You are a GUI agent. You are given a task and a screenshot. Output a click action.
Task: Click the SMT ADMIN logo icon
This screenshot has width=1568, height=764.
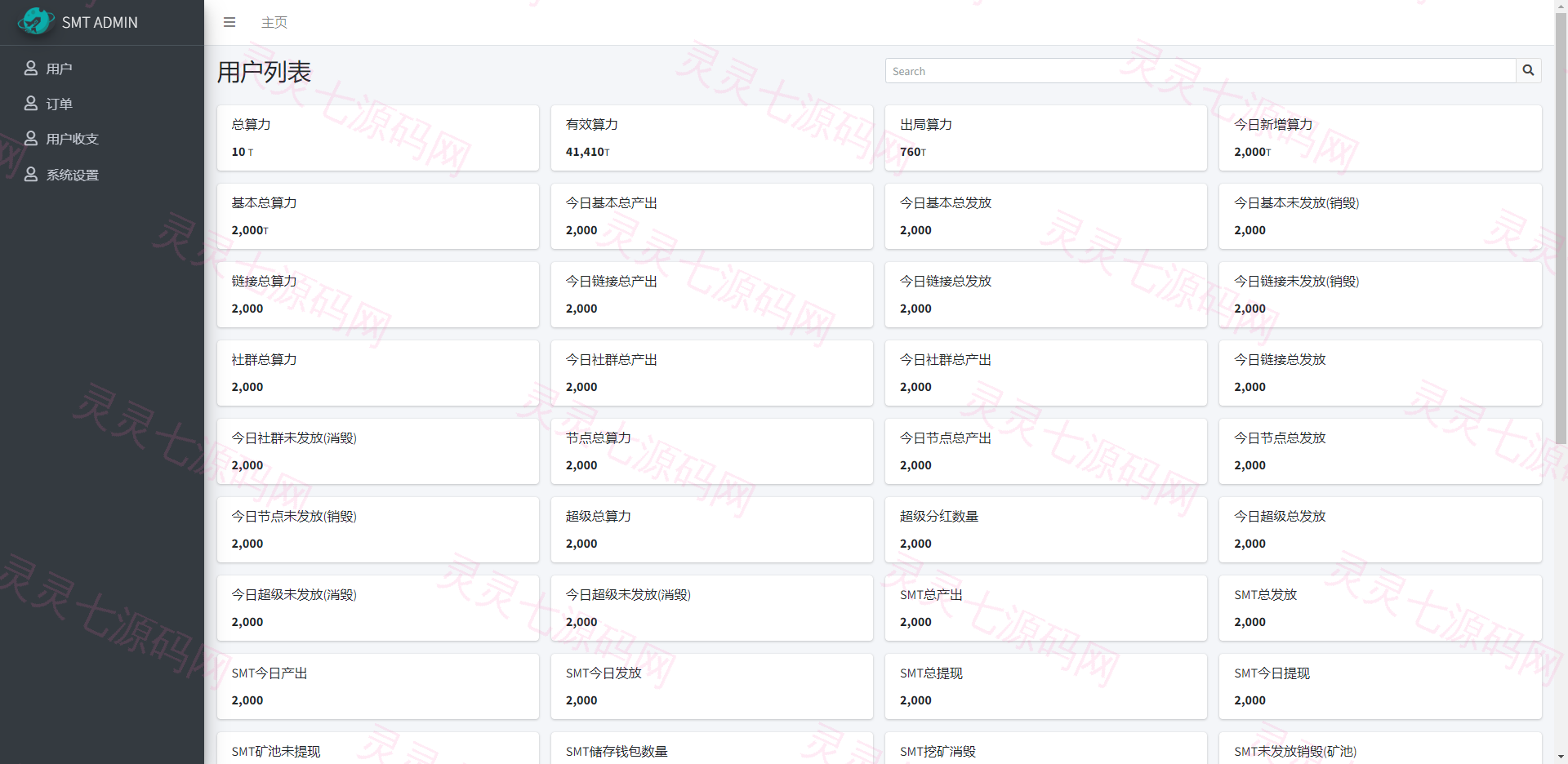point(35,21)
